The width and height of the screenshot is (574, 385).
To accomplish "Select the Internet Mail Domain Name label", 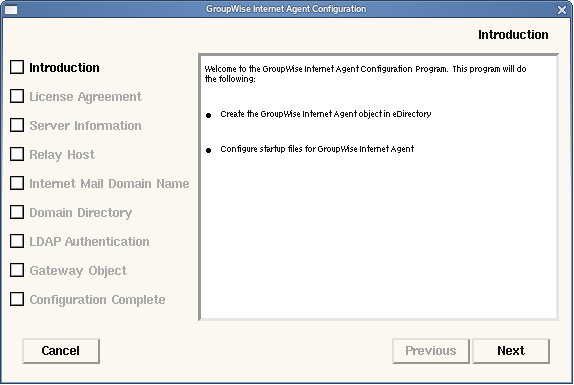I will 109,183.
